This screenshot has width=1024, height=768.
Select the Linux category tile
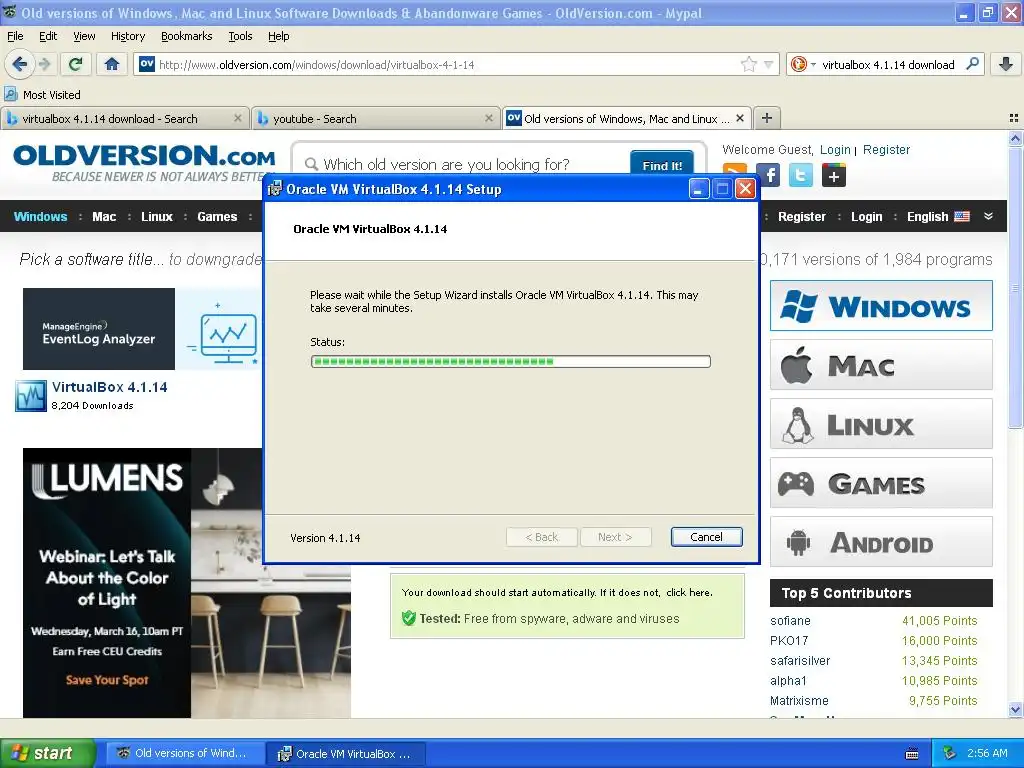(x=881, y=424)
